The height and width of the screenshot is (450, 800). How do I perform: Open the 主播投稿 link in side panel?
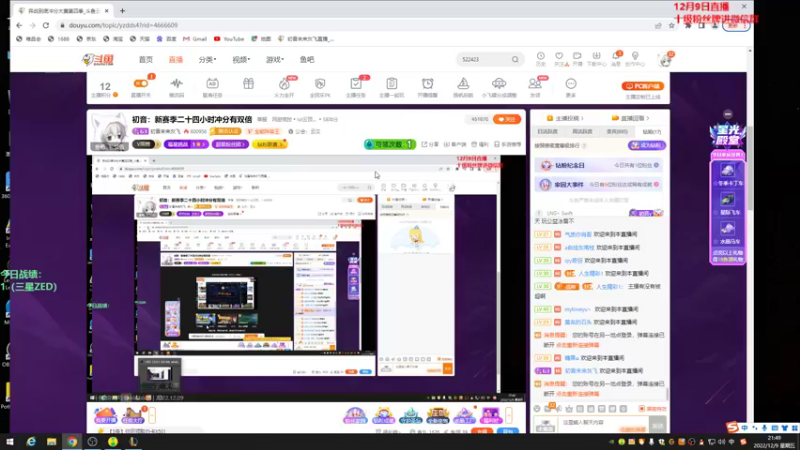pos(565,118)
